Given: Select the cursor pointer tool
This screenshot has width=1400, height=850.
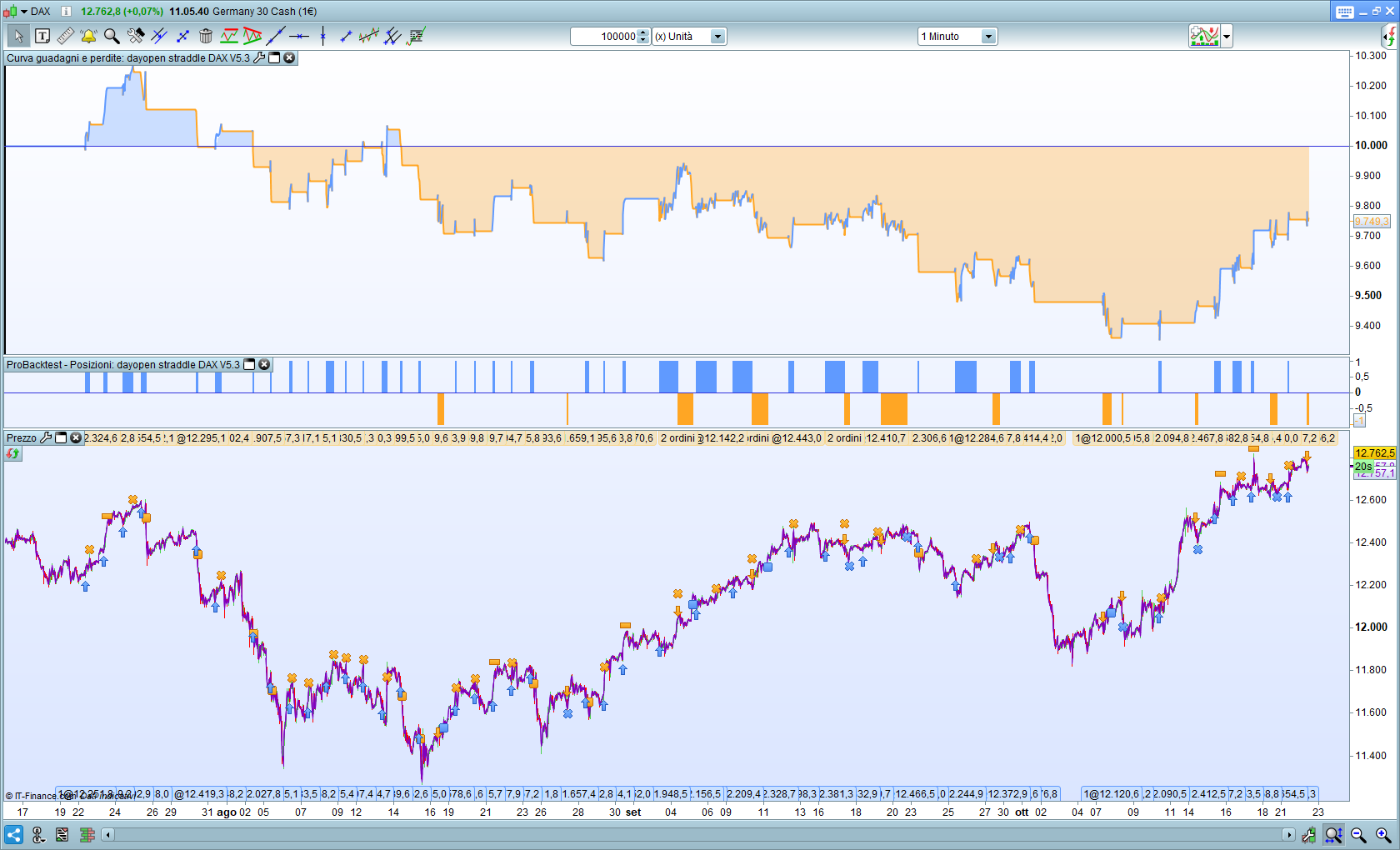Looking at the screenshot, I should point(18,36).
